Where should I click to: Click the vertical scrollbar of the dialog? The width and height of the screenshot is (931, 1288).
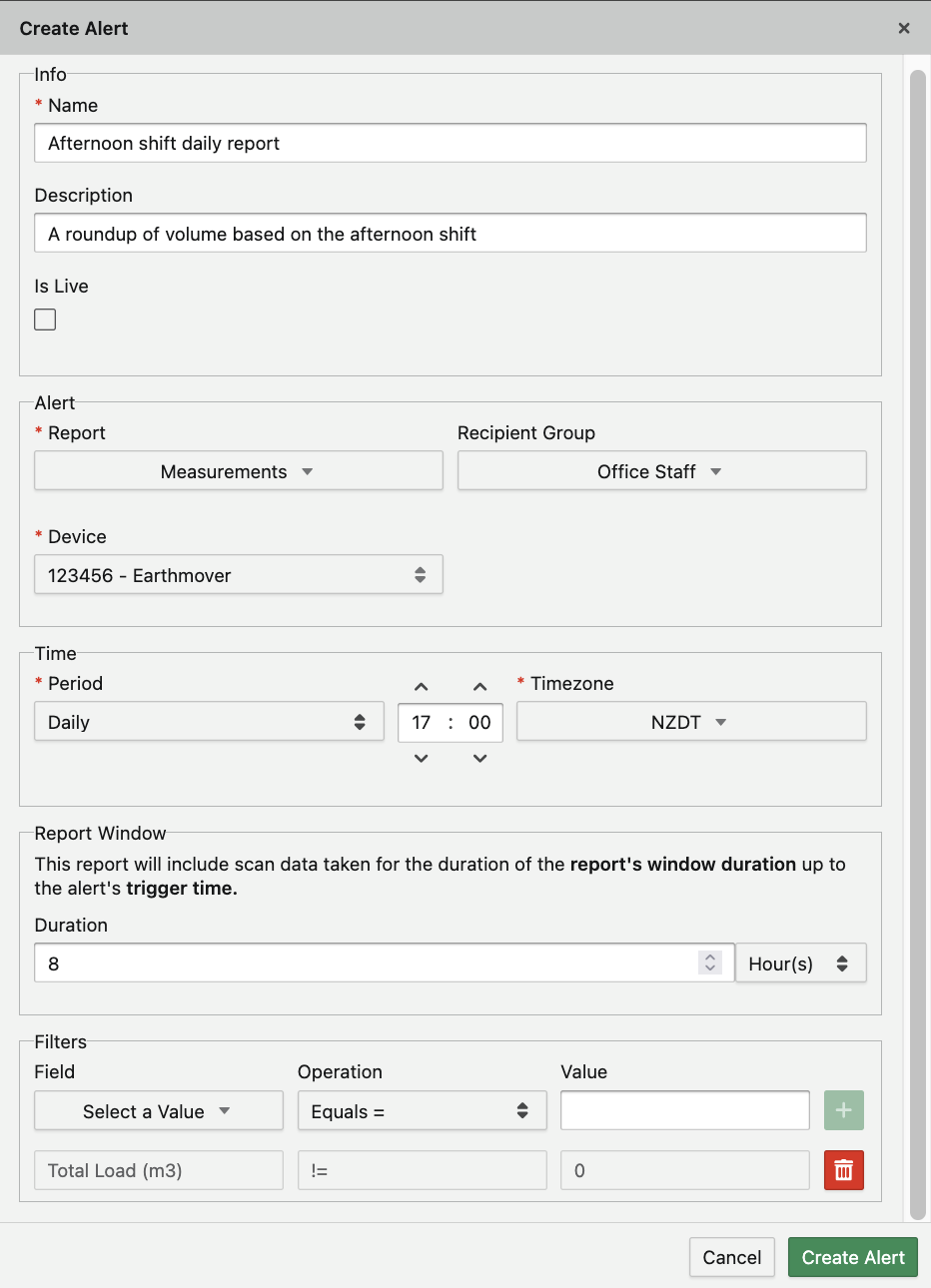pyautogui.click(x=918, y=639)
